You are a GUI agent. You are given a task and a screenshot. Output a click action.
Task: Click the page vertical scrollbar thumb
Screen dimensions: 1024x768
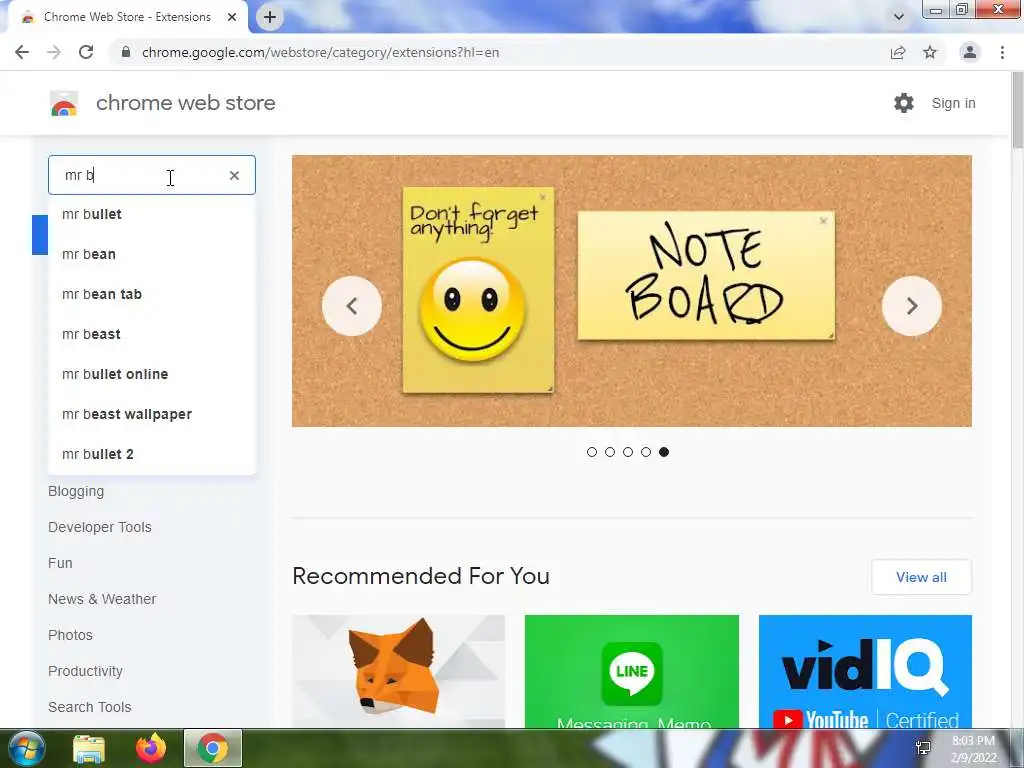point(1017,110)
